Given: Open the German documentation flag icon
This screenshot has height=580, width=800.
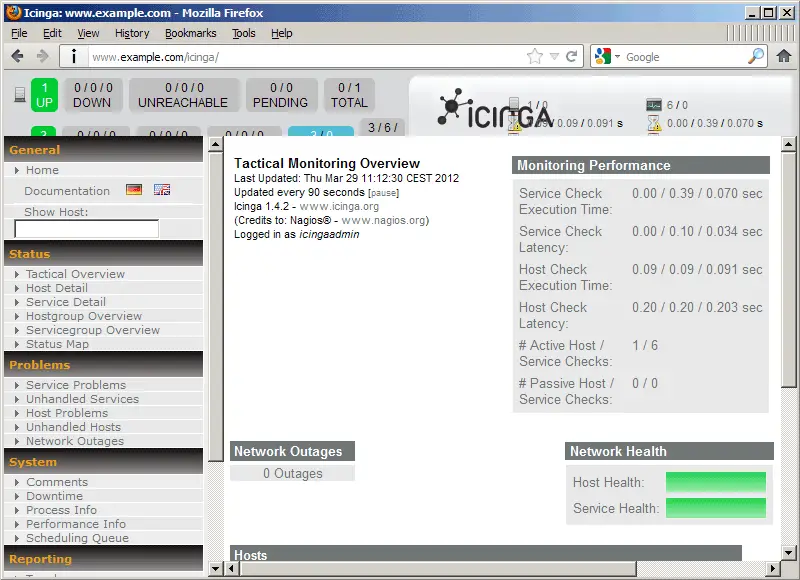Looking at the screenshot, I should (134, 190).
